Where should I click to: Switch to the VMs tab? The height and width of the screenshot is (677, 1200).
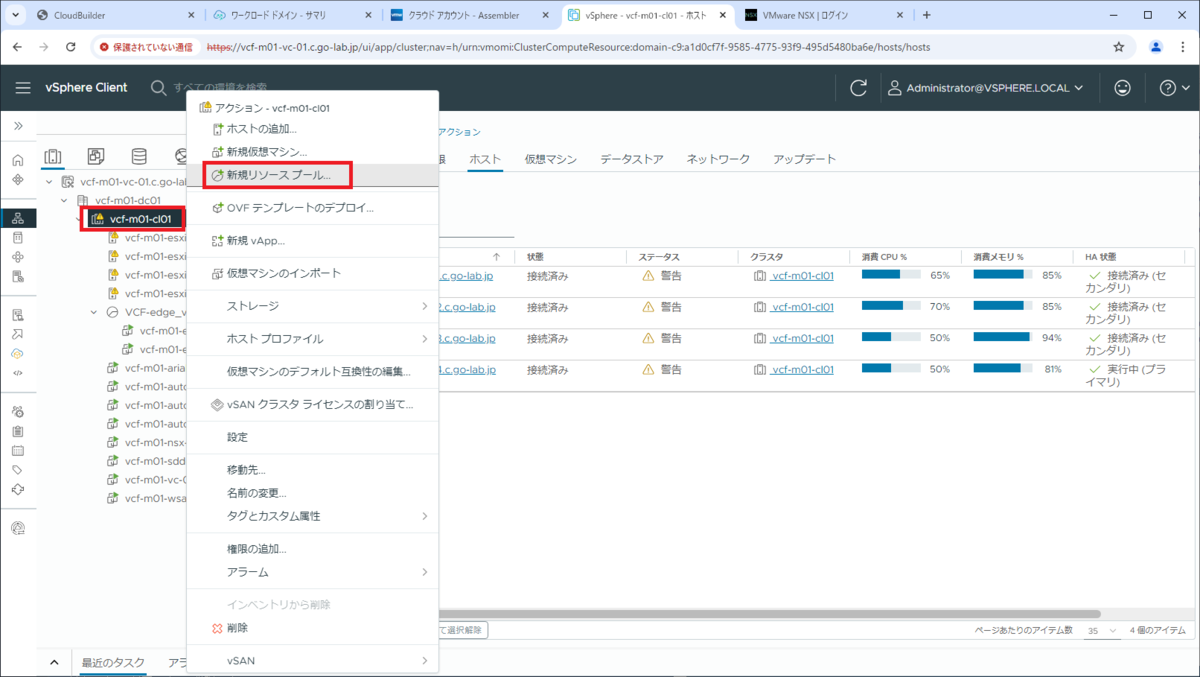550,159
